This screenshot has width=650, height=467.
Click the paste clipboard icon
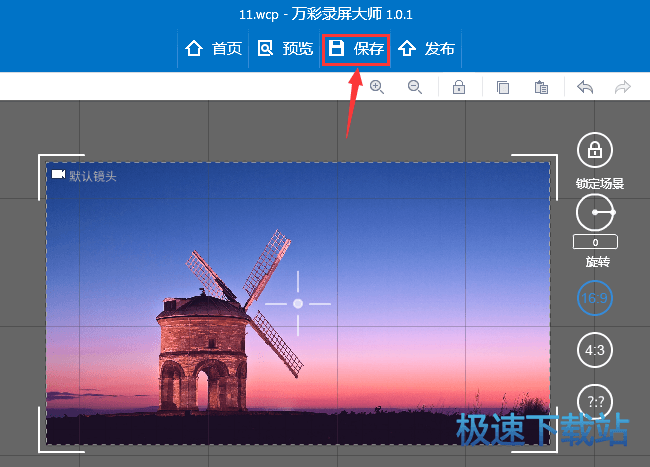tap(541, 87)
